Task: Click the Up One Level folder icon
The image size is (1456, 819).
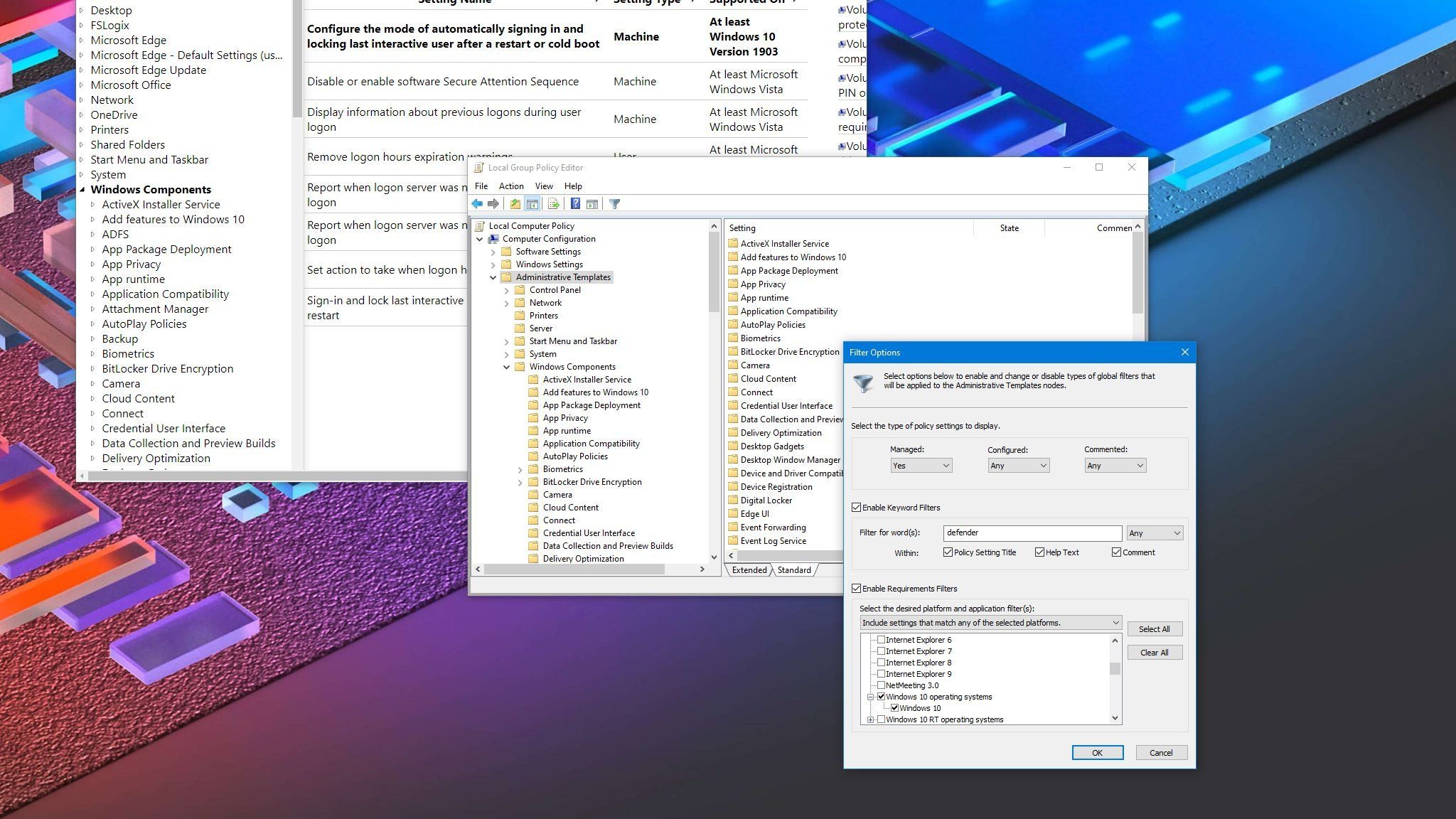Action: point(515,204)
